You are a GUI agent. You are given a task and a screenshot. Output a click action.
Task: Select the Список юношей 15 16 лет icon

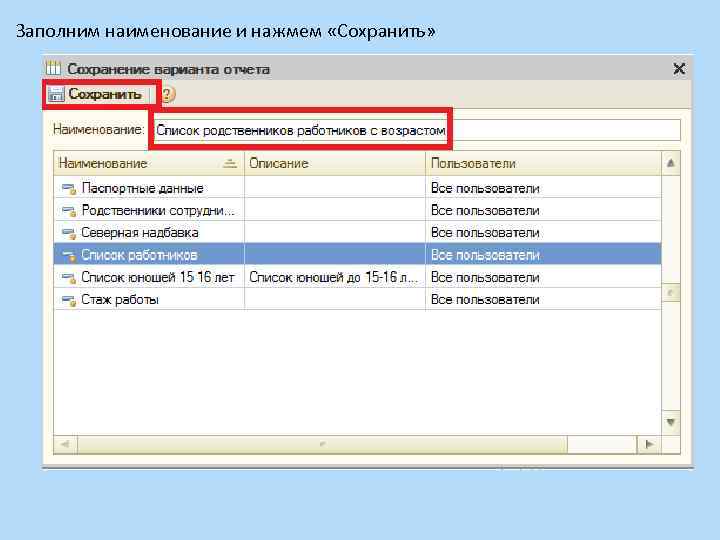69,278
